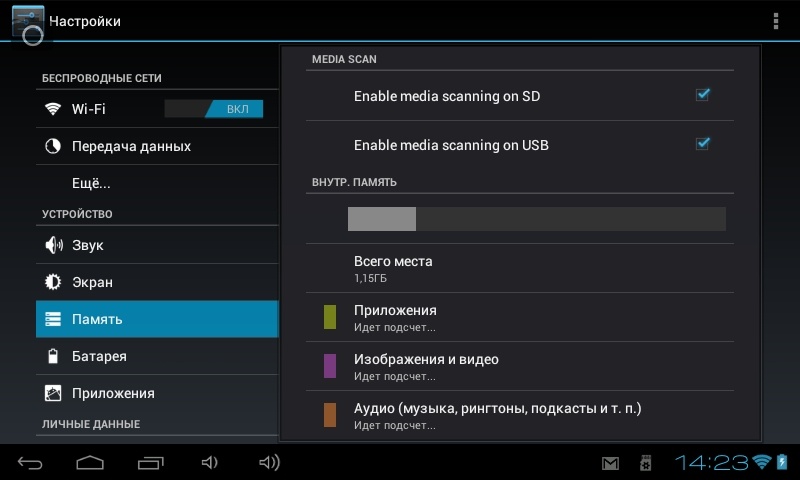Image resolution: width=800 pixels, height=480 pixels.
Task: Tap the battery icon next to Батарея
Action: point(53,356)
